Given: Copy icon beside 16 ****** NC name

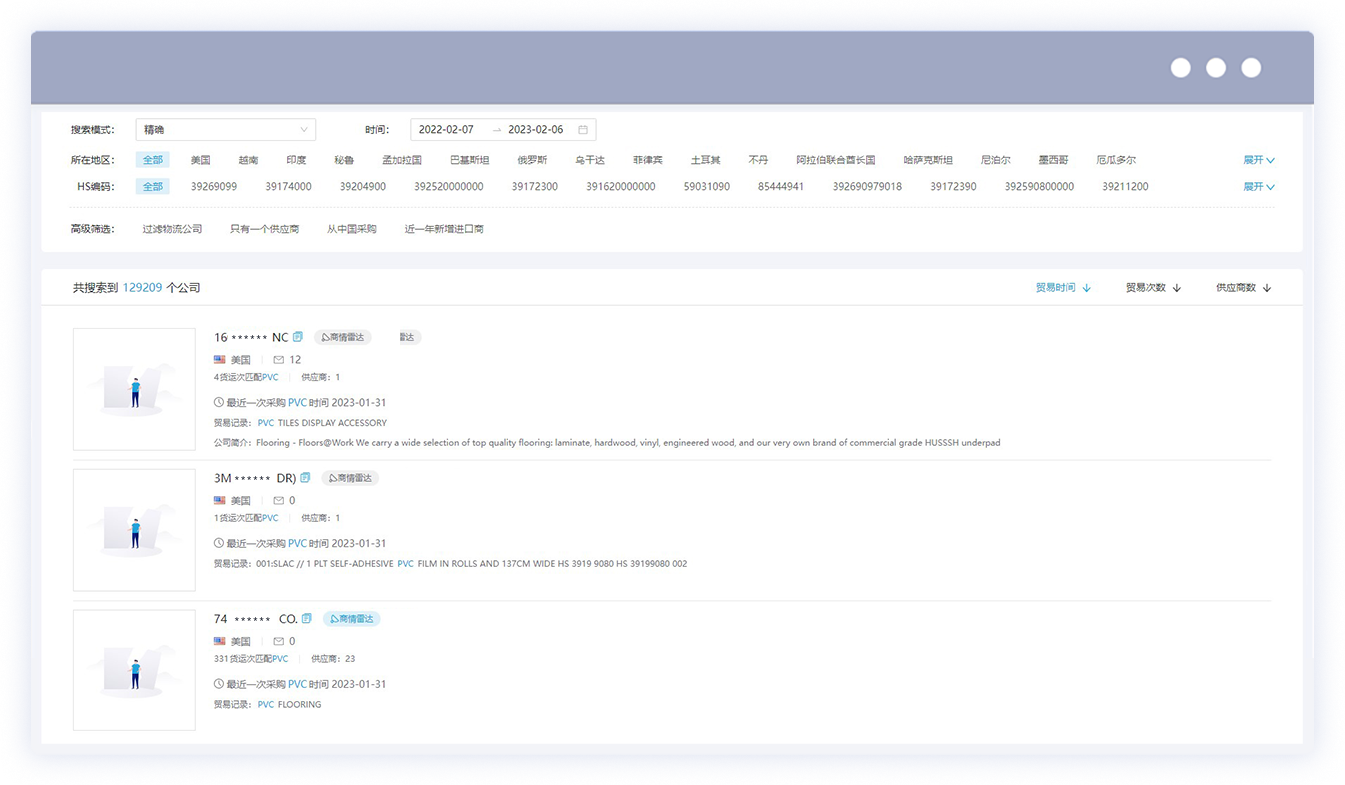Looking at the screenshot, I should point(298,337).
